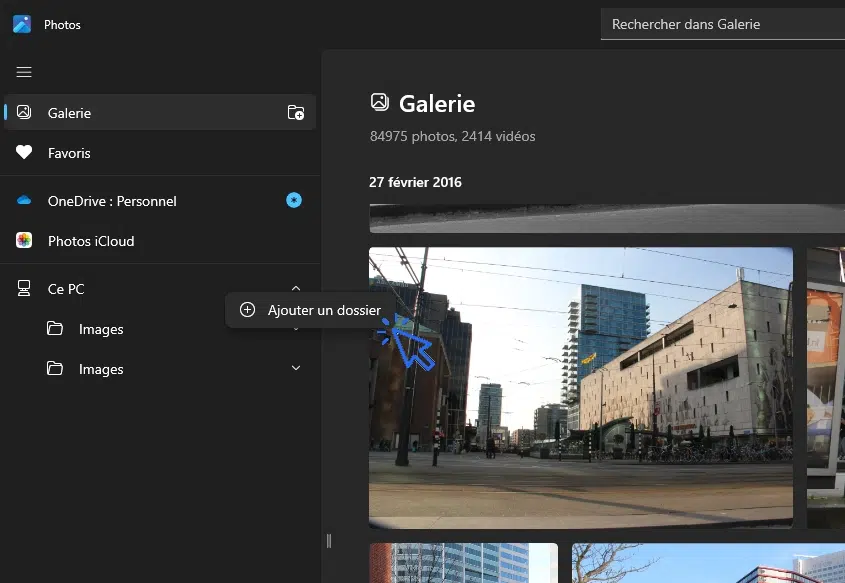Open the OneDrive : Personnel entry

click(x=112, y=201)
